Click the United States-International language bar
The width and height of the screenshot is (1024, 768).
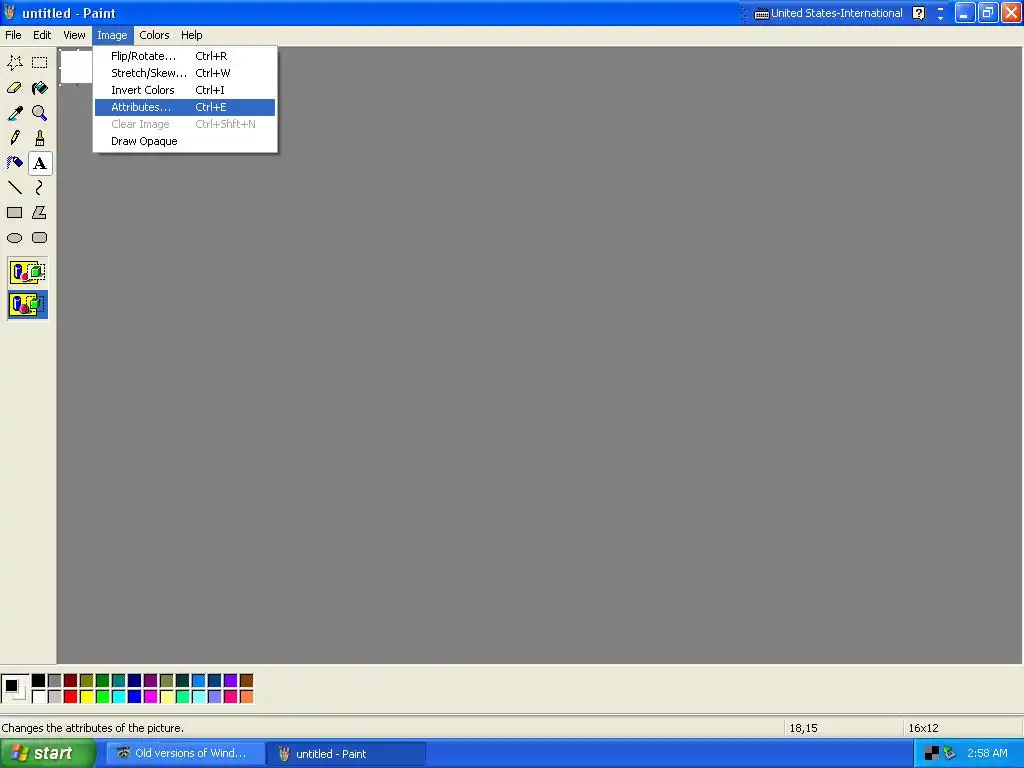828,14
